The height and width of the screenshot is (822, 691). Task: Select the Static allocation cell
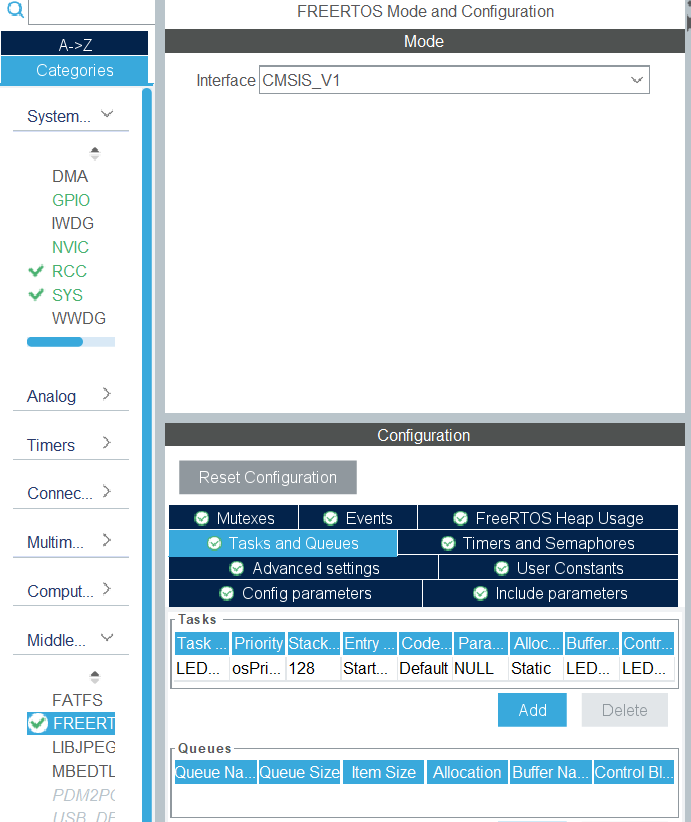pos(536,668)
